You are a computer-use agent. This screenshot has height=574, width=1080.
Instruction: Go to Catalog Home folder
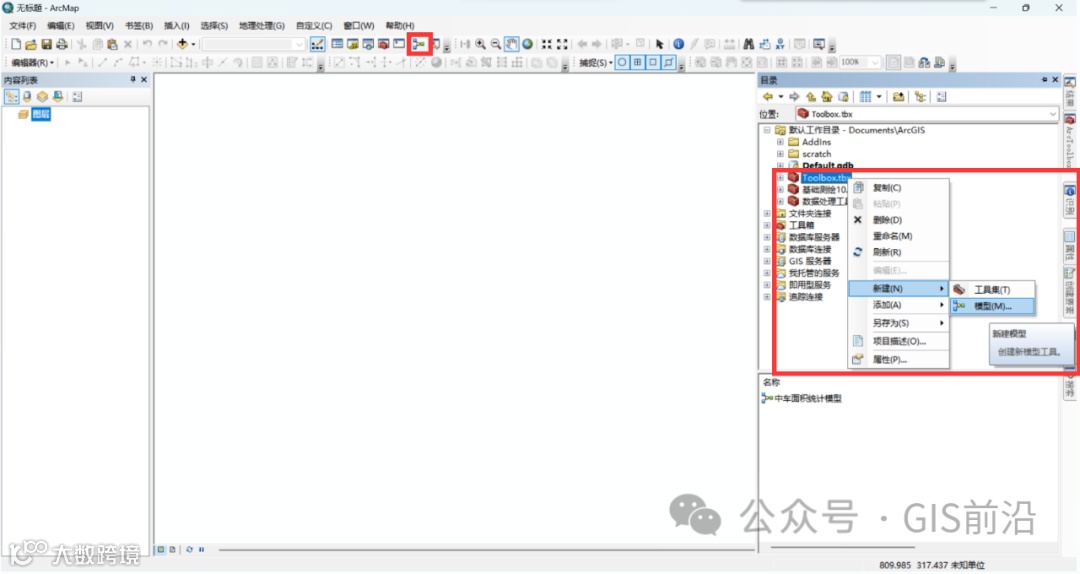click(x=827, y=97)
